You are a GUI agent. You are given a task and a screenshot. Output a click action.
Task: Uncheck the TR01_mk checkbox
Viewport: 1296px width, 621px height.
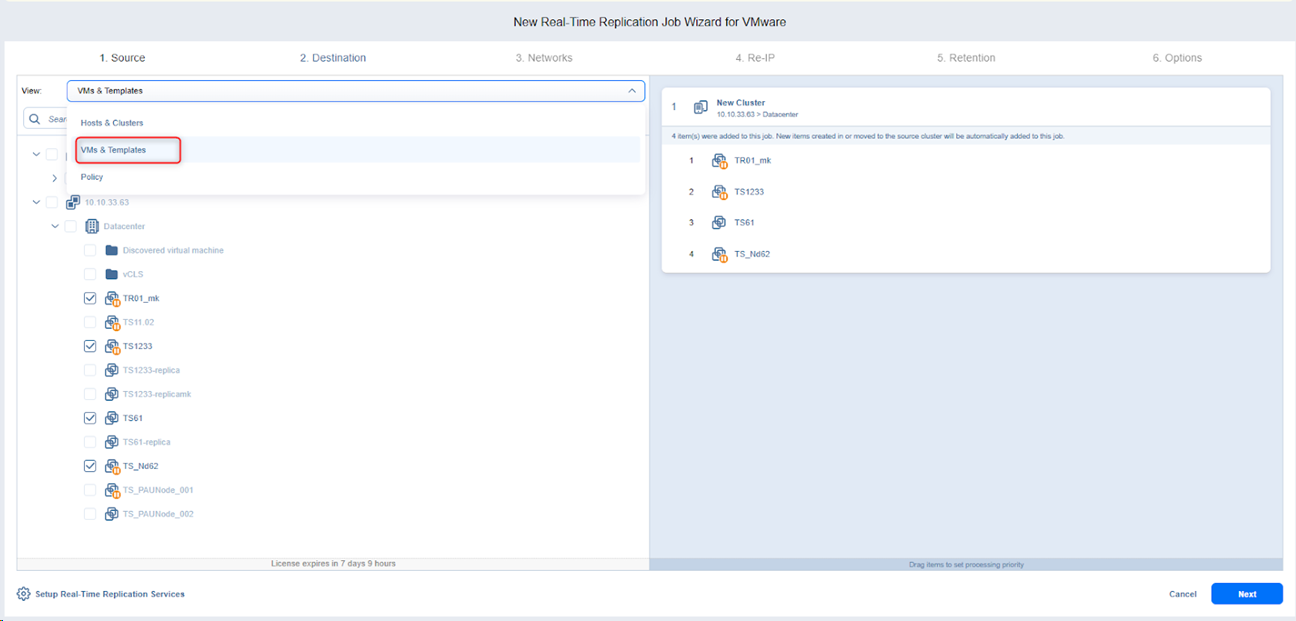(x=90, y=298)
